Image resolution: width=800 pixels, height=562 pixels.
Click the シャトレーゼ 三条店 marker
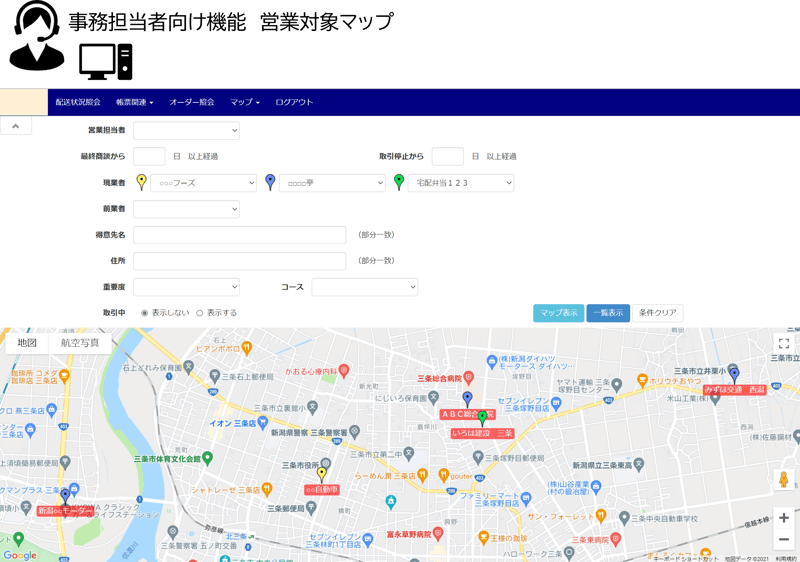(267, 489)
